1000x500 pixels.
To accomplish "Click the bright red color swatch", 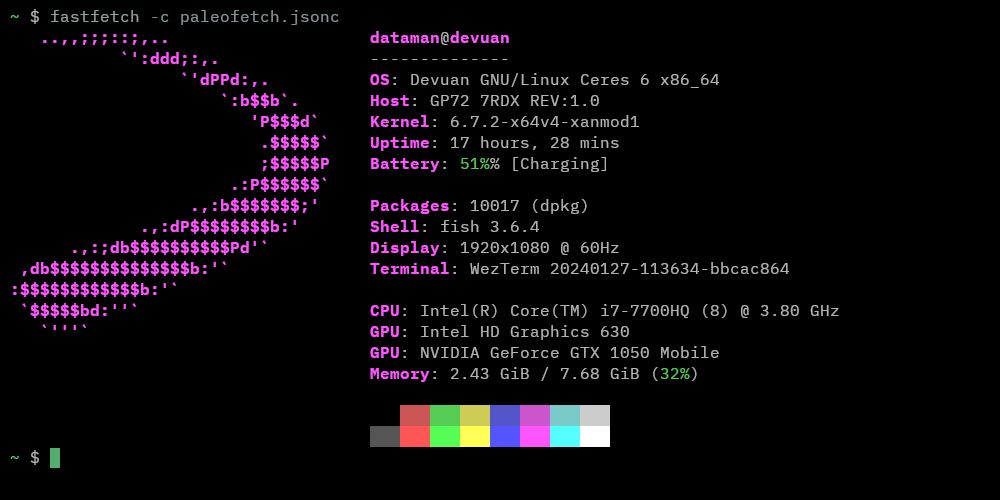I will (x=415, y=436).
